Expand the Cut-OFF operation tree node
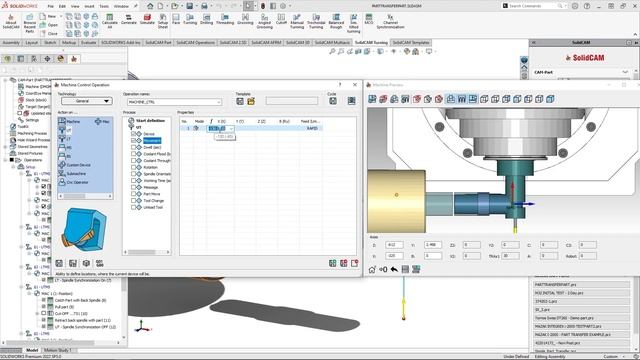 pos(38,313)
